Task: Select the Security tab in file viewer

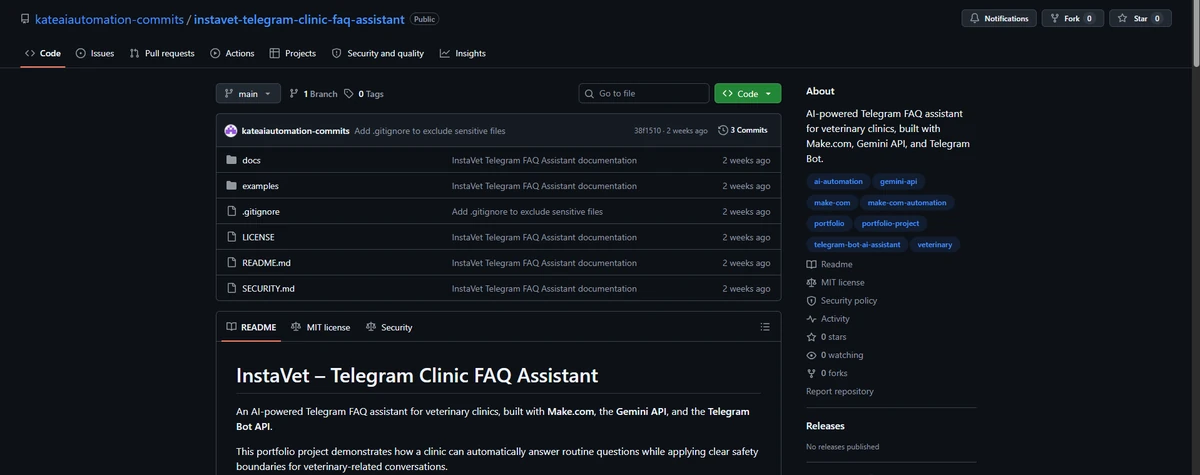Action: click(389, 327)
